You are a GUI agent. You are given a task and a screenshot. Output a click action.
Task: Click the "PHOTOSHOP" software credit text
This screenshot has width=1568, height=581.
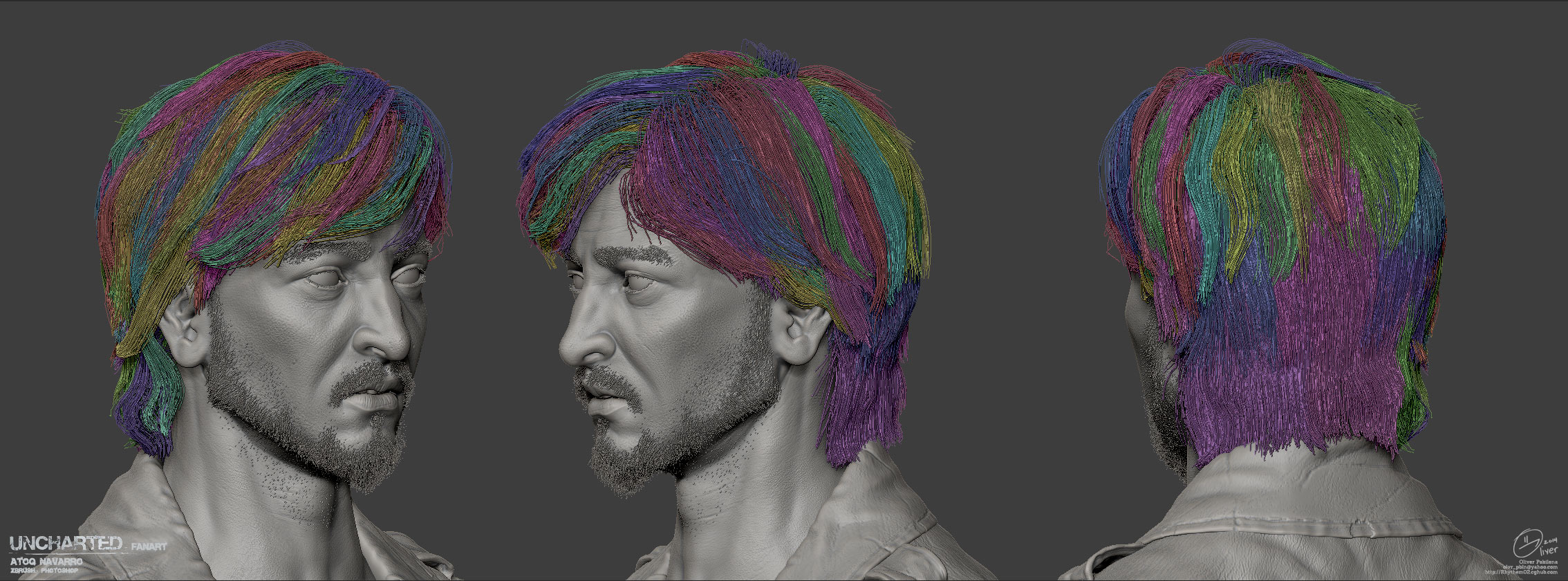pos(59,571)
